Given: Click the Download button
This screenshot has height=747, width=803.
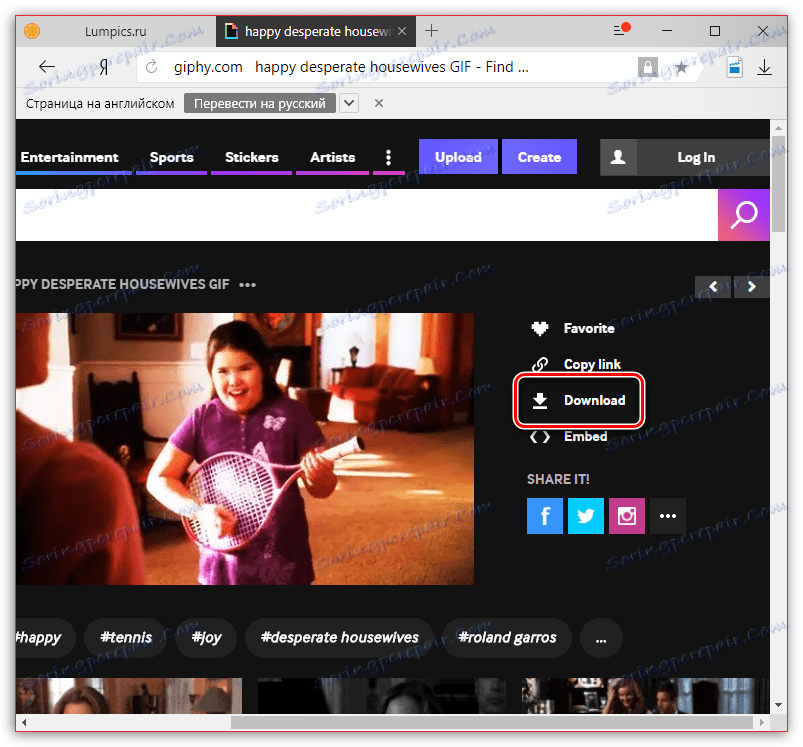Looking at the screenshot, I should (579, 400).
